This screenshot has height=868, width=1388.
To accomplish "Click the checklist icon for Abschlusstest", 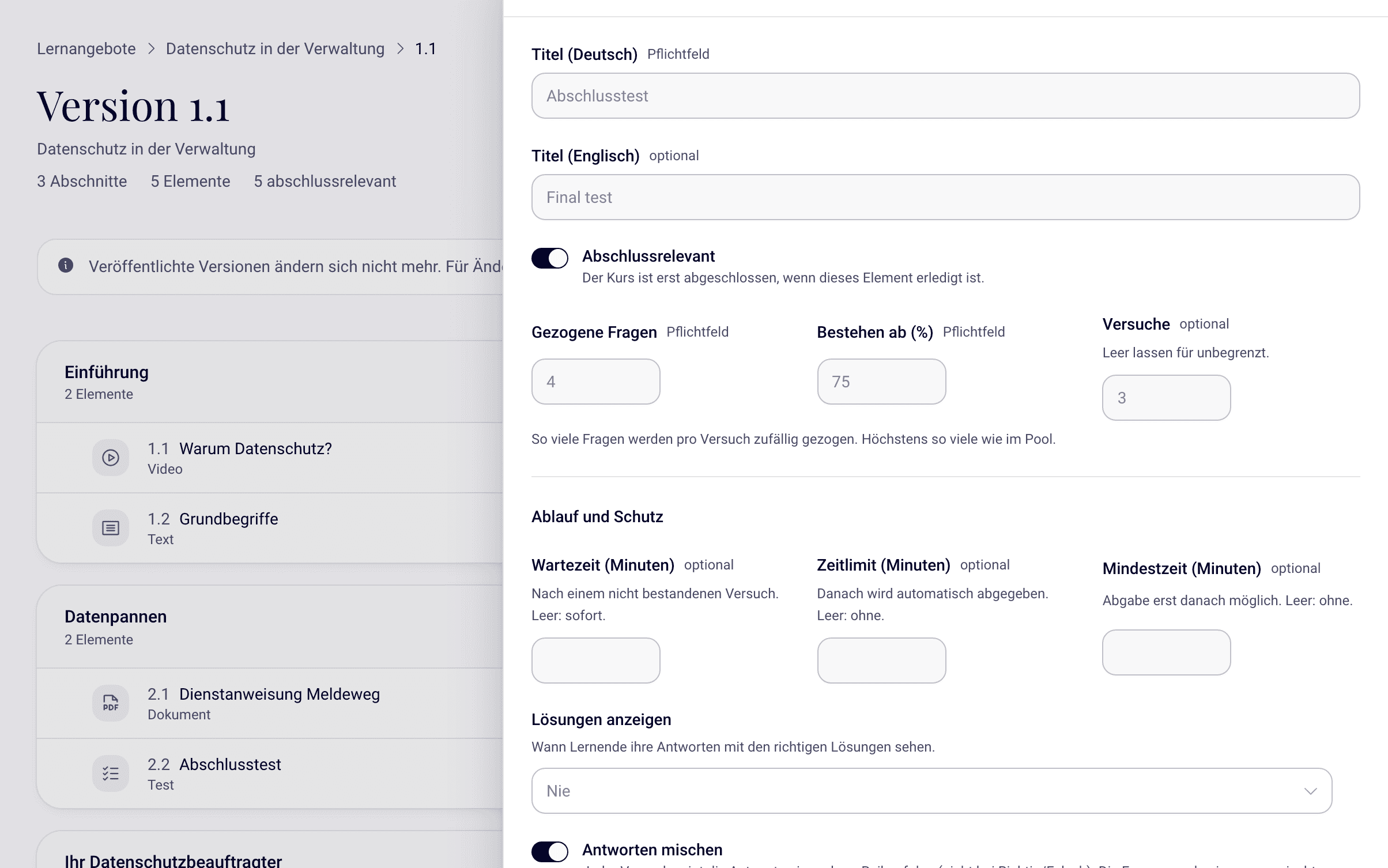I will [x=111, y=773].
